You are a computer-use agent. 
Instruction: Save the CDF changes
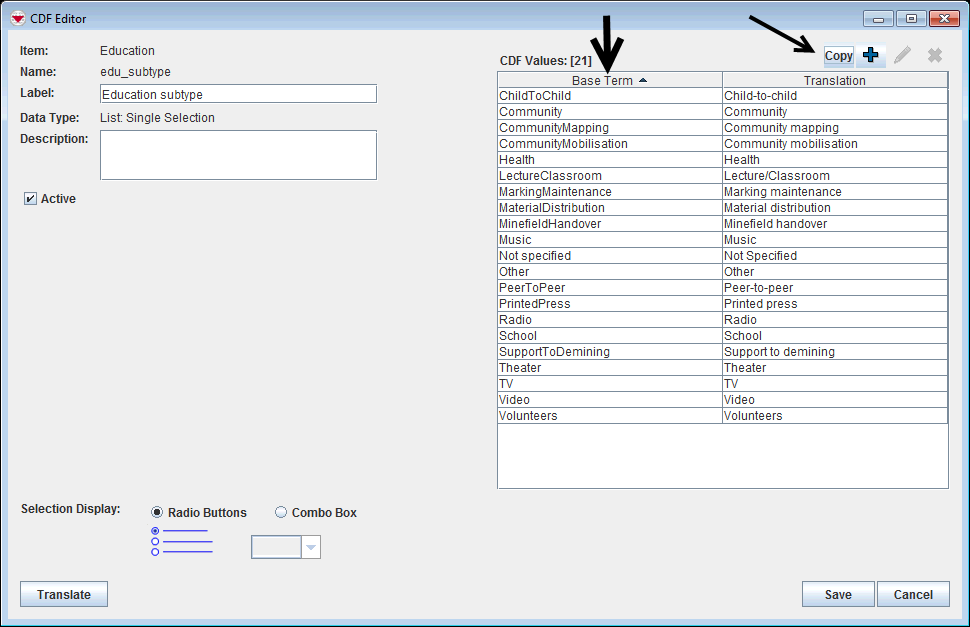838,594
